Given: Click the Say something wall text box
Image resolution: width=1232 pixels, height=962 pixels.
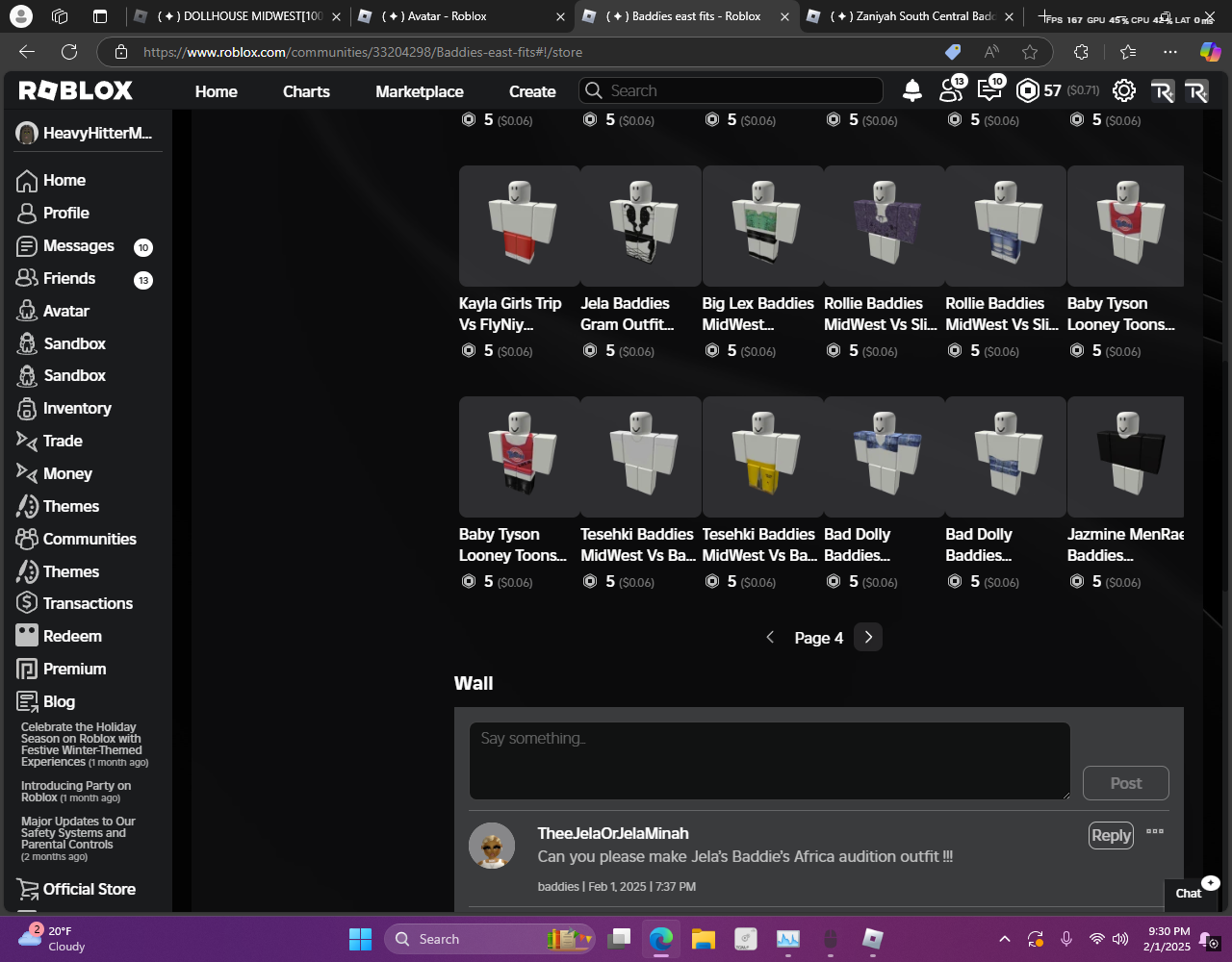Looking at the screenshot, I should click(x=770, y=760).
